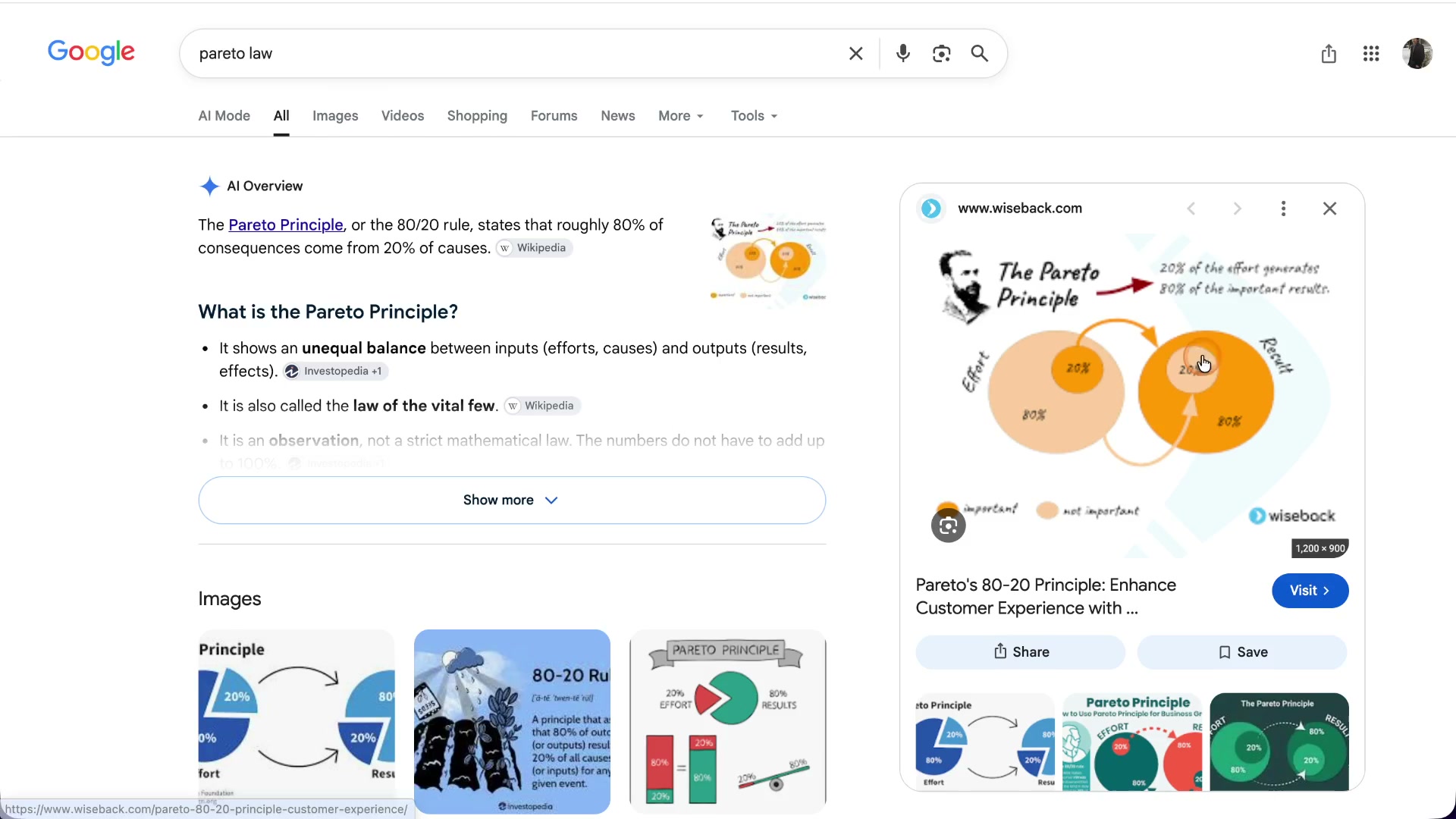Switch to Forums tab

click(x=554, y=116)
